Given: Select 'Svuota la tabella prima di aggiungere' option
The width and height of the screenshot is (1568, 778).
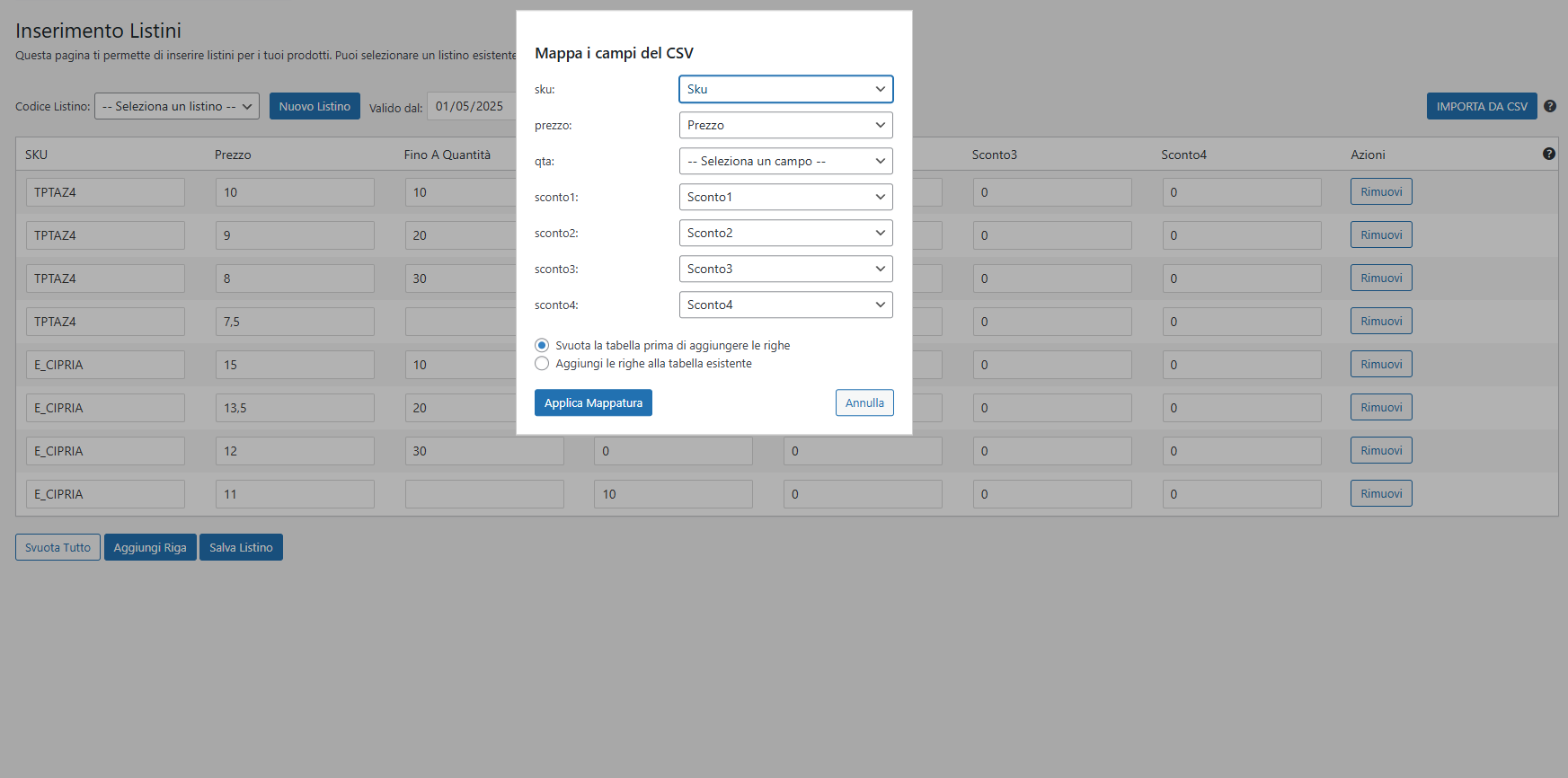Looking at the screenshot, I should 542,345.
